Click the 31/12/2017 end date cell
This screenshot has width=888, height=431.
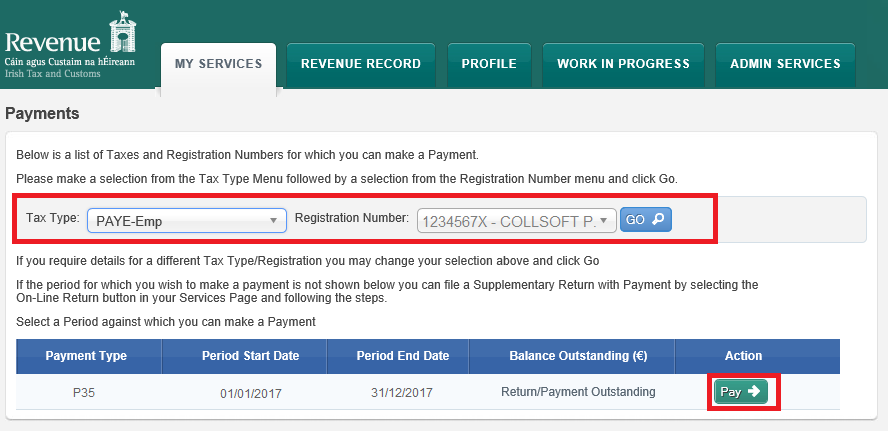point(401,392)
